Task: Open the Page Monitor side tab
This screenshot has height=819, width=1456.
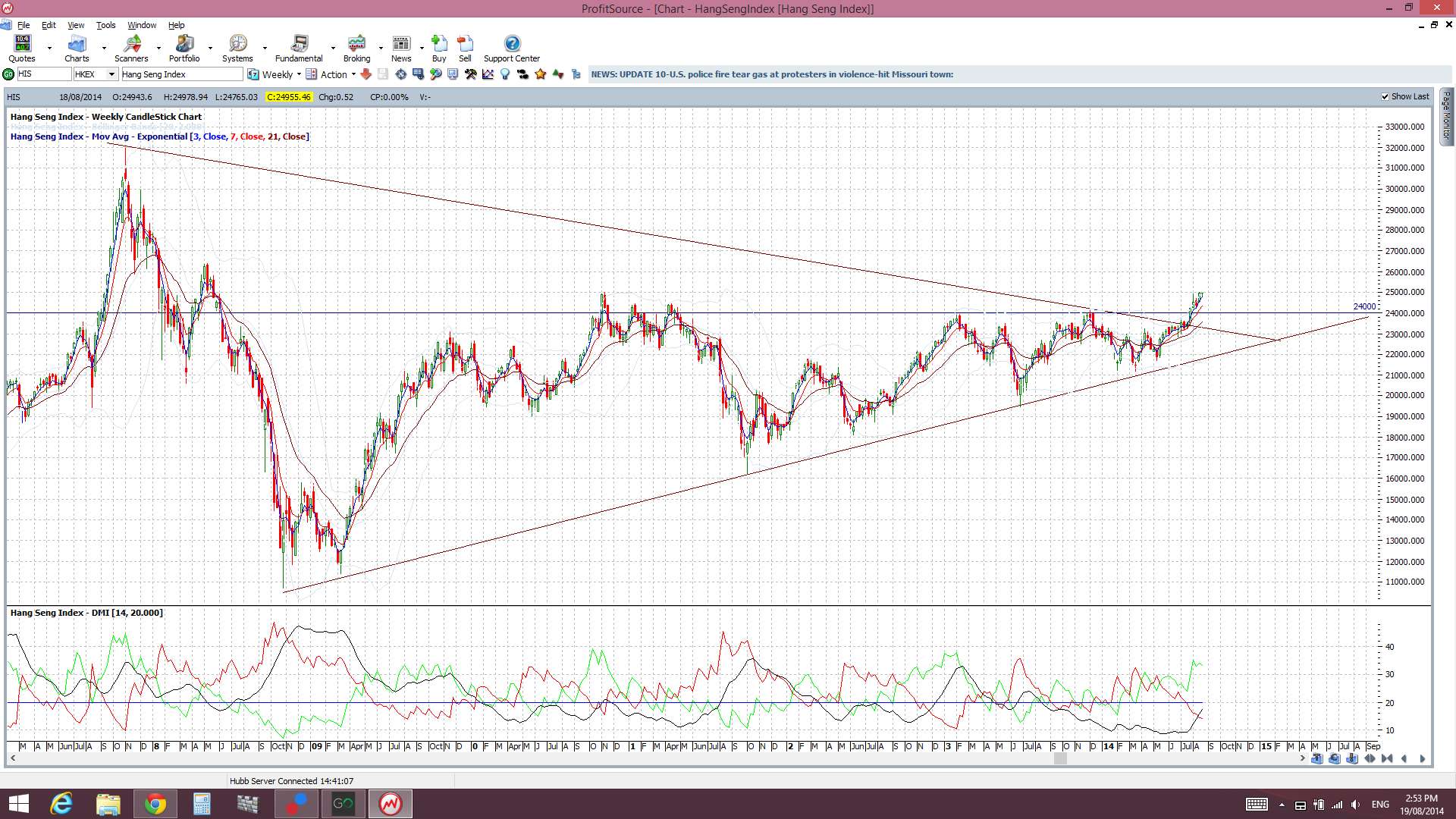Action: pyautogui.click(x=1446, y=116)
